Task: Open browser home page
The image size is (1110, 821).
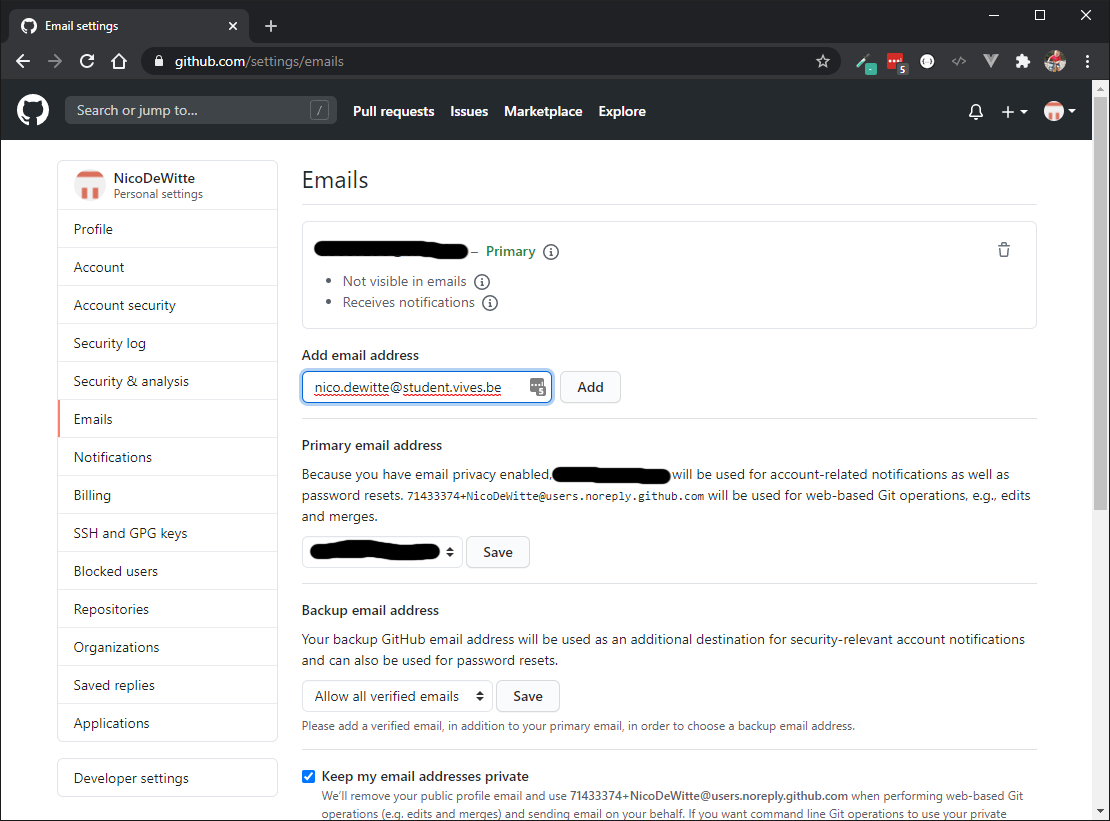Action: pos(119,62)
